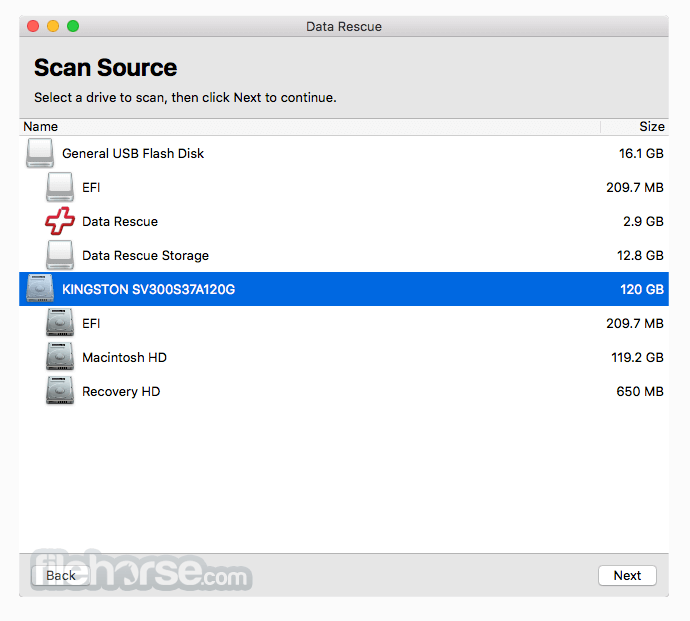Select the Recovery HD volume name

[x=121, y=391]
